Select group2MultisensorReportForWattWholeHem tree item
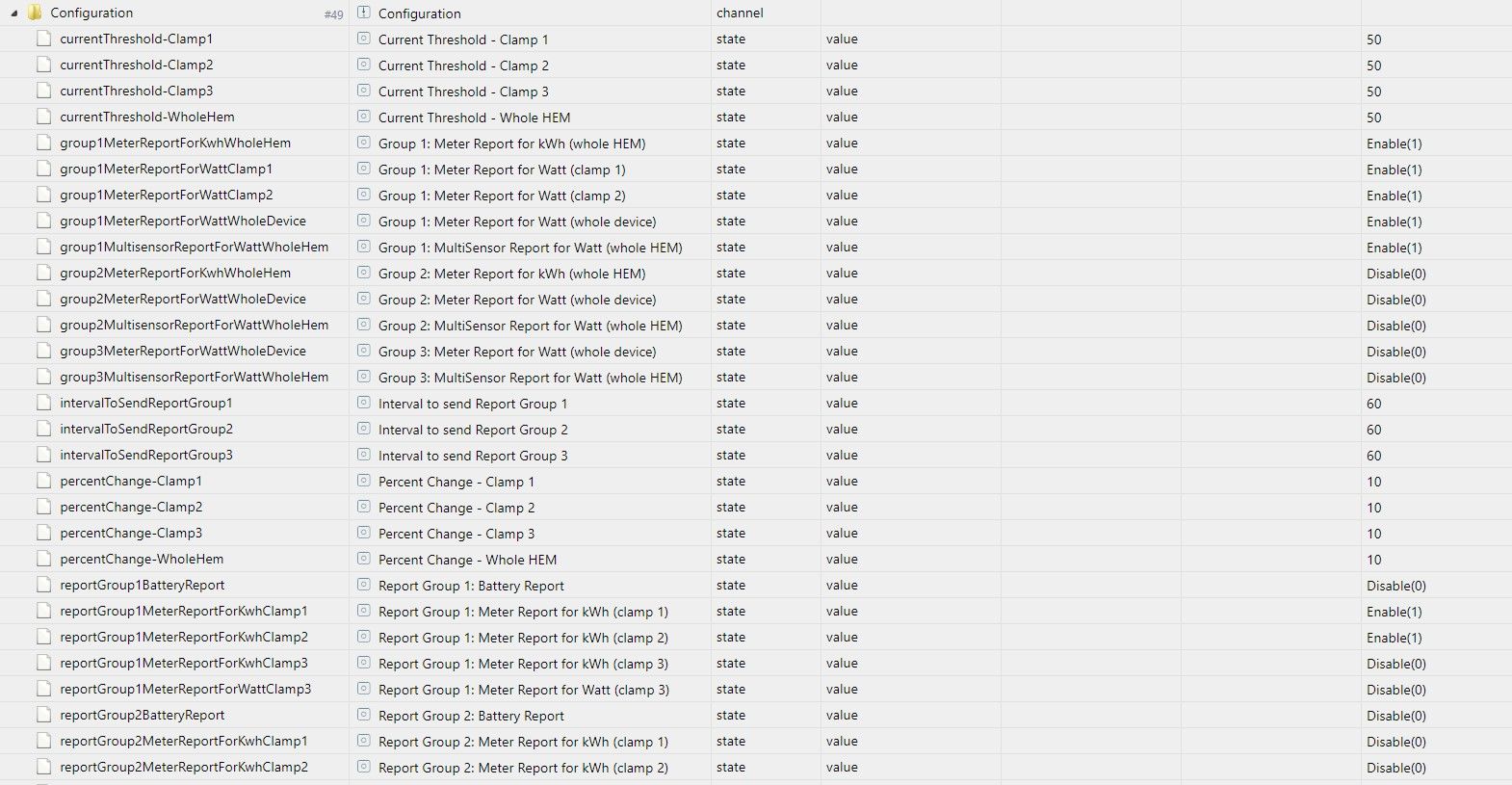Screen dimensions: 1512x785 tap(195, 325)
